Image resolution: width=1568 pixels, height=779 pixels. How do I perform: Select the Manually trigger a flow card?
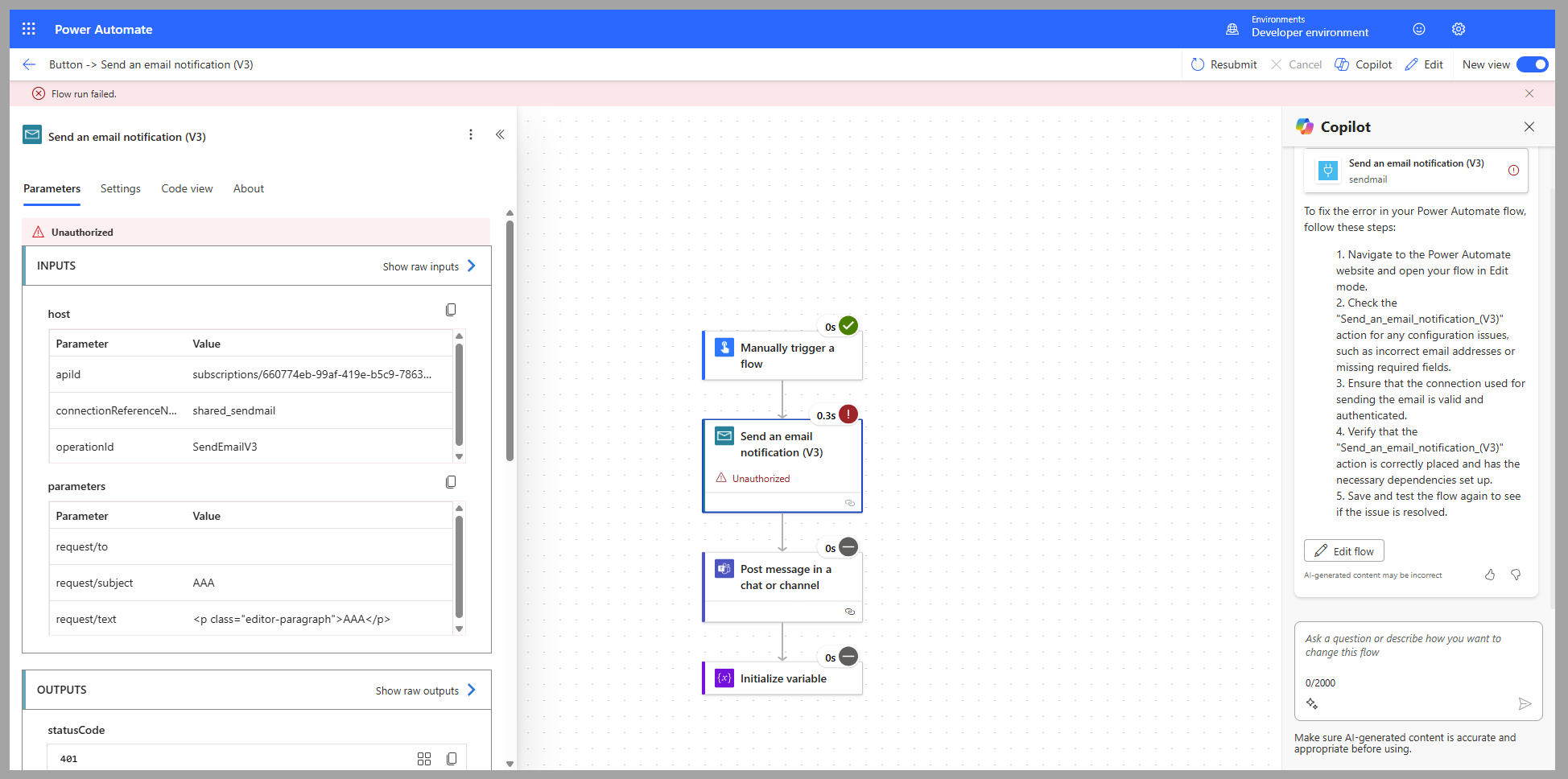[x=782, y=356]
